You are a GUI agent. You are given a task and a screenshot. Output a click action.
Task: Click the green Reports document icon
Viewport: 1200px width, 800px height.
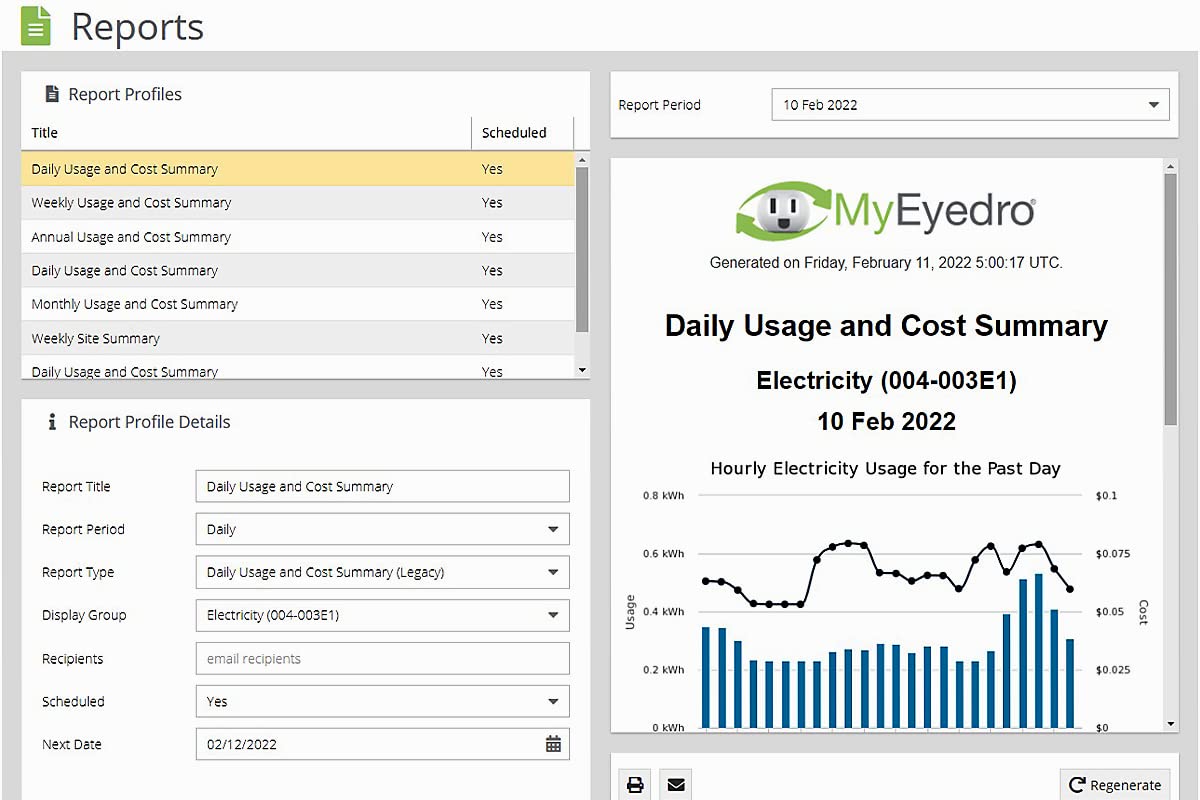coord(36,25)
